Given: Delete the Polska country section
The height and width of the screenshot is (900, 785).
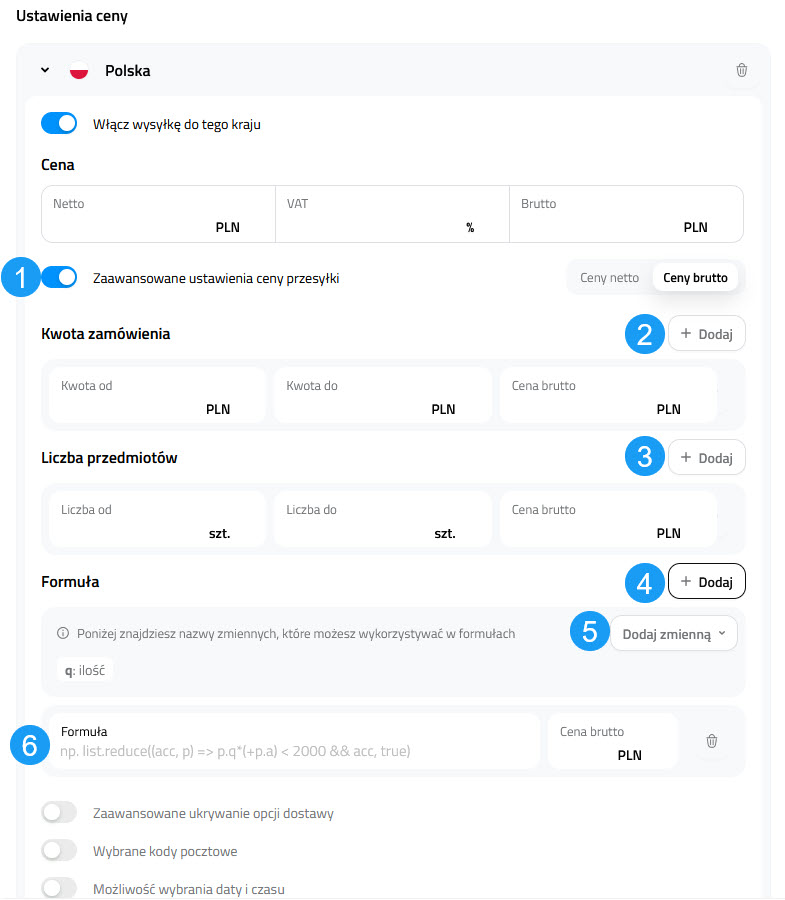Looking at the screenshot, I should tap(741, 70).
